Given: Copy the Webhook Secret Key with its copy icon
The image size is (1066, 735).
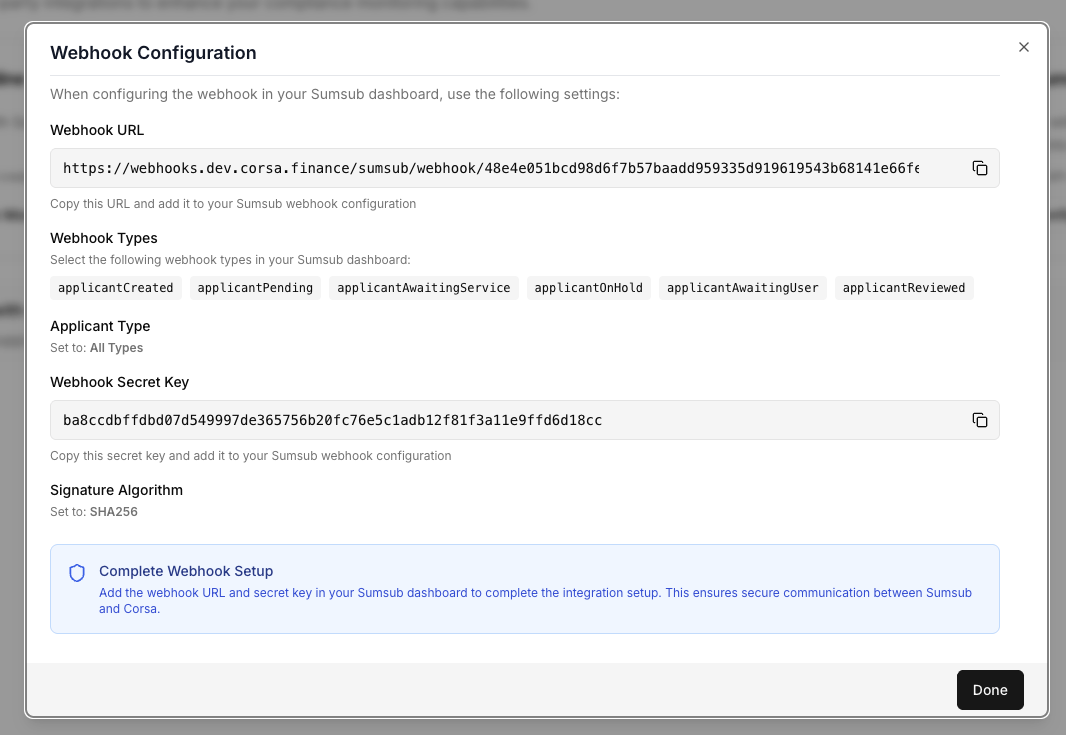Looking at the screenshot, I should point(980,420).
